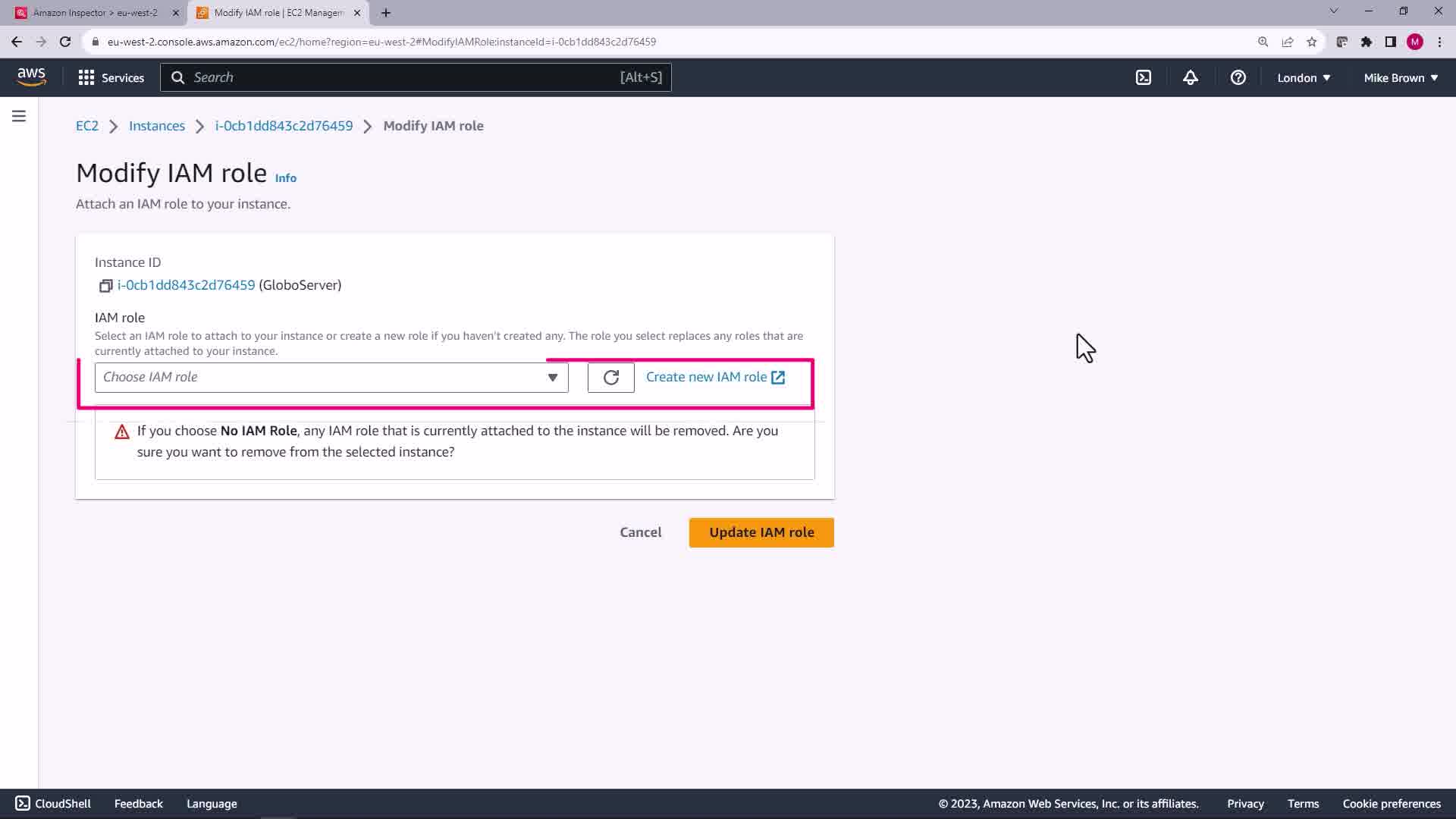Screen dimensions: 1456x819
Task: Open the Info link beside the heading
Action: point(285,178)
